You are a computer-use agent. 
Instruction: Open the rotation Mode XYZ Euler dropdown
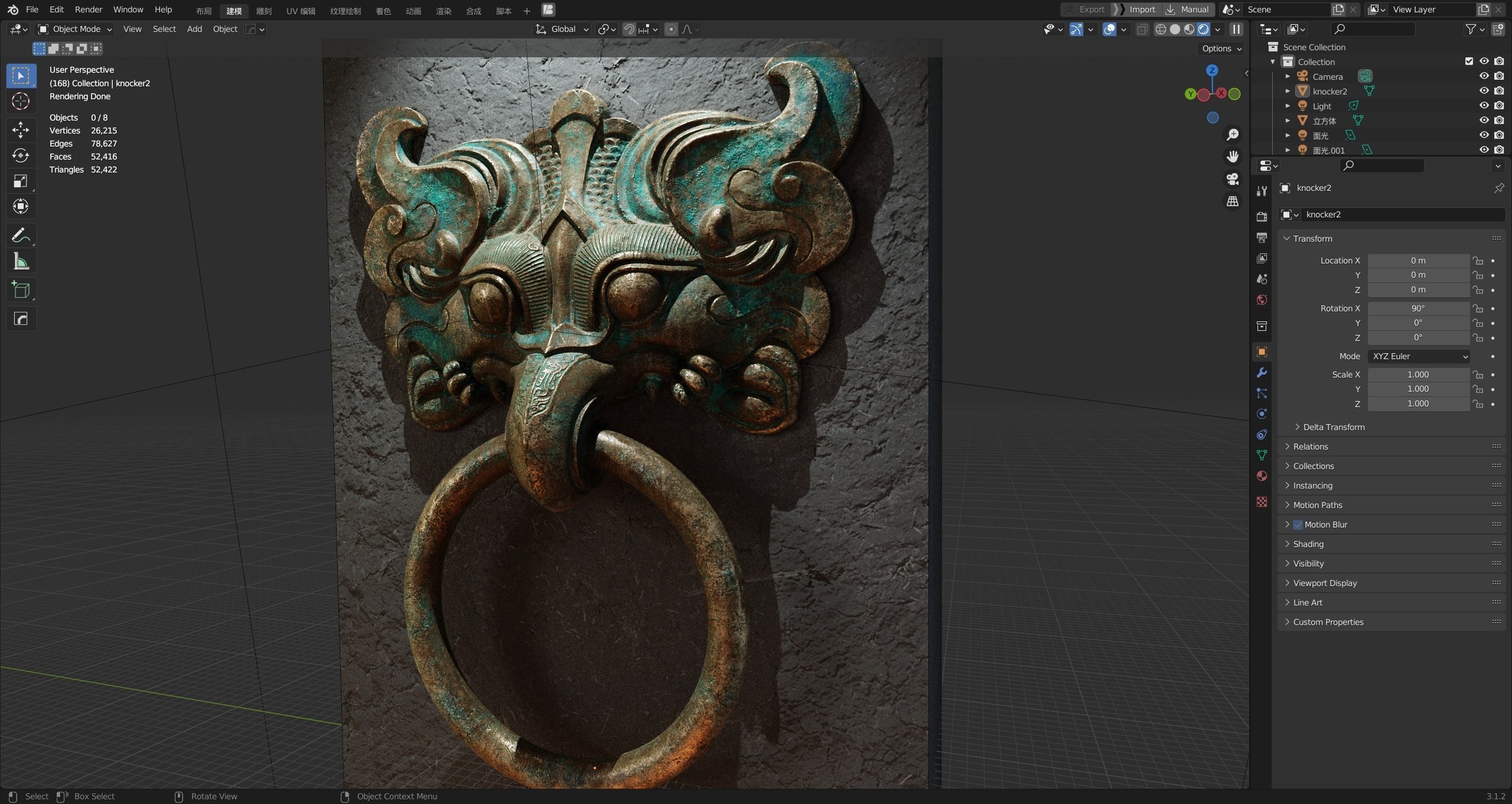(1419, 356)
